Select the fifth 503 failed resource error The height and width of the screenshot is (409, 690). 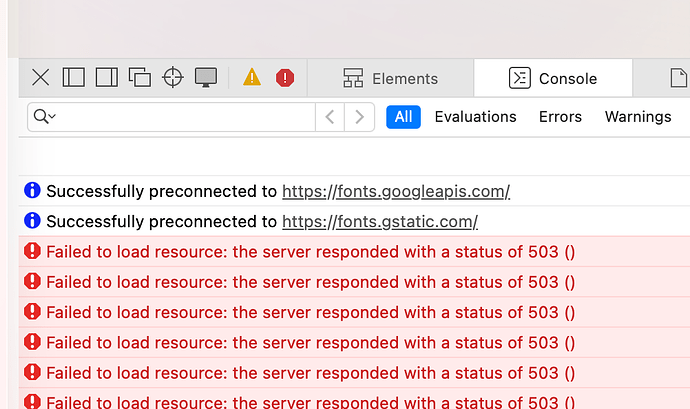(354, 373)
